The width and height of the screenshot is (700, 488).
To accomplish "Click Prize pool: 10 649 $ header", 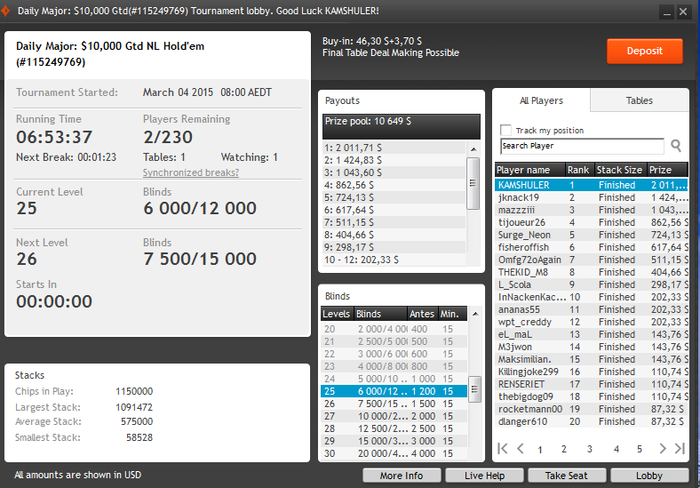I will [x=401, y=126].
